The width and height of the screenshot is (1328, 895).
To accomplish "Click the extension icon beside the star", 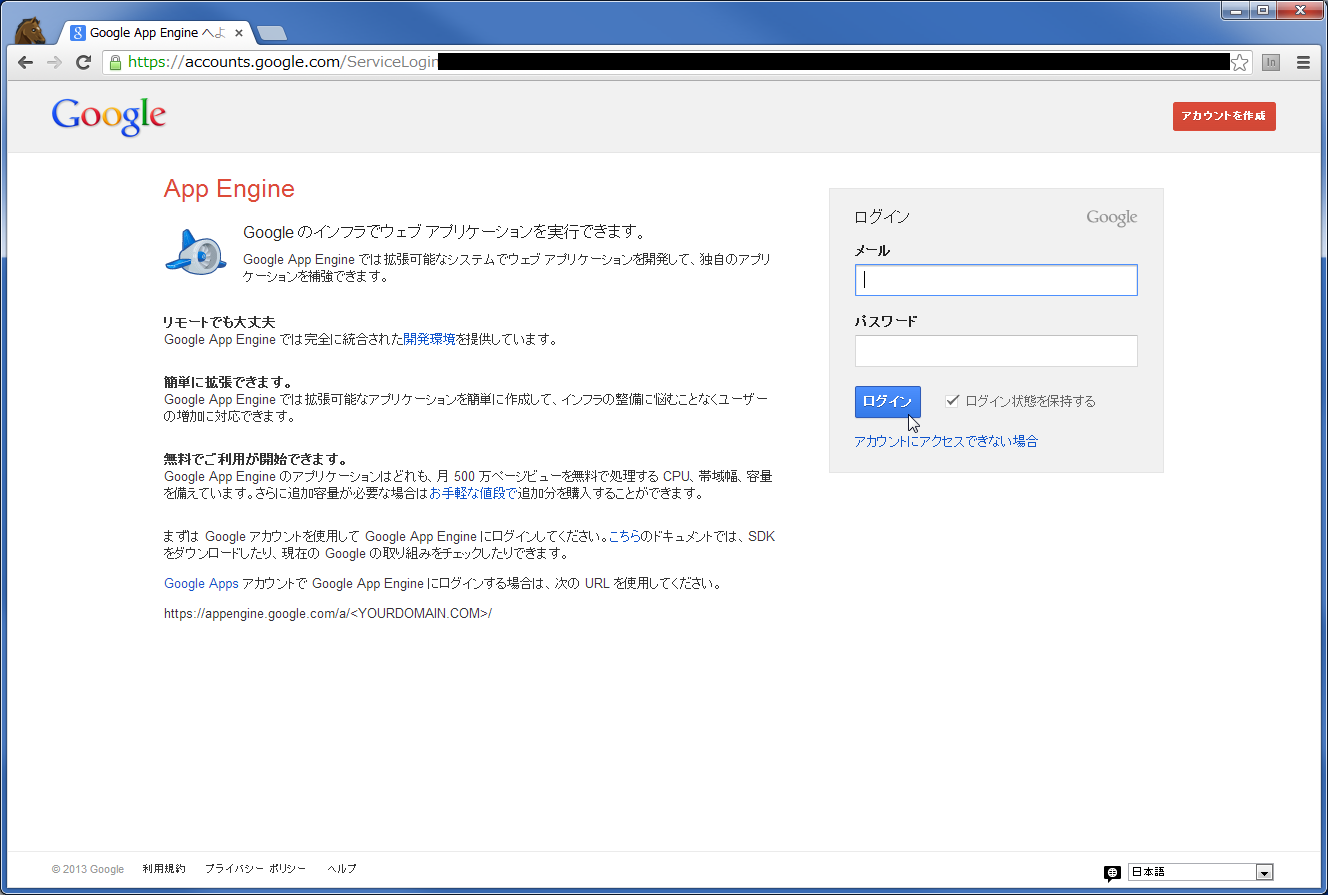I will (1271, 62).
